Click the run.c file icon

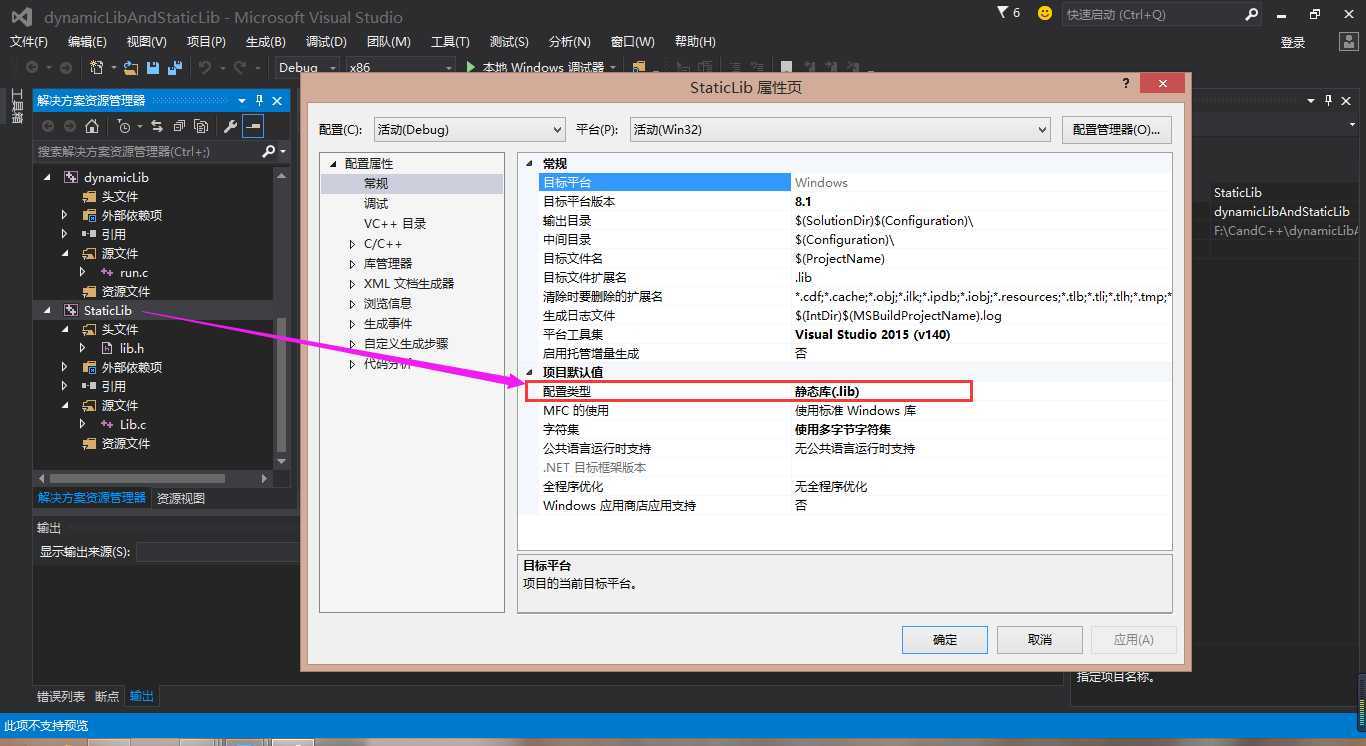tap(109, 272)
